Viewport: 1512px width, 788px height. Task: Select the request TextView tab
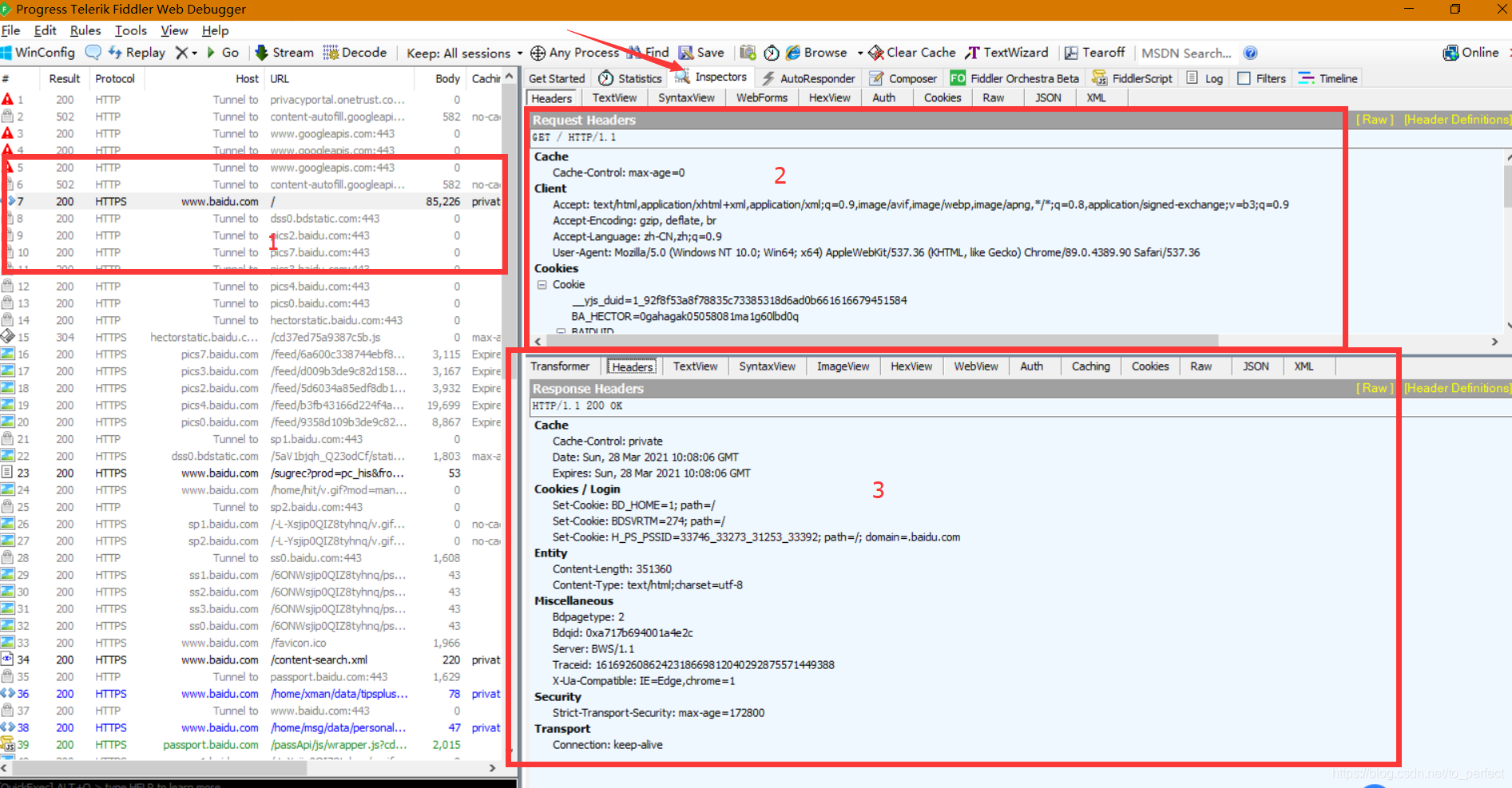pos(614,97)
